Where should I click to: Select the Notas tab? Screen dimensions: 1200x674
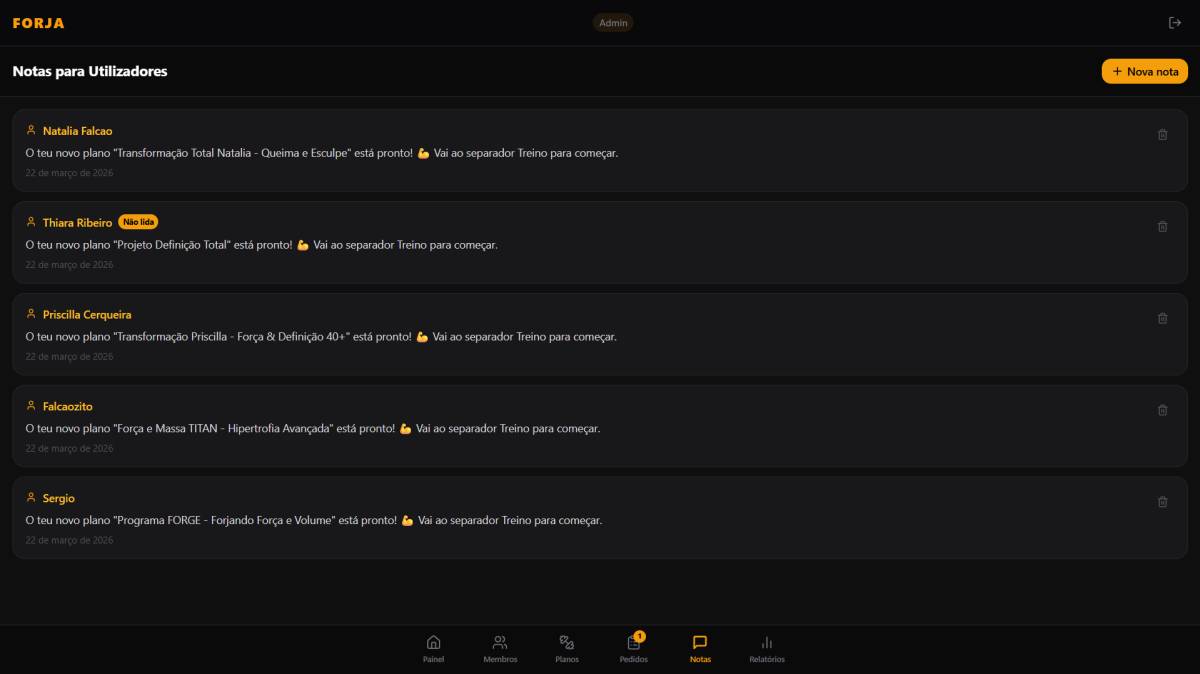pos(700,649)
